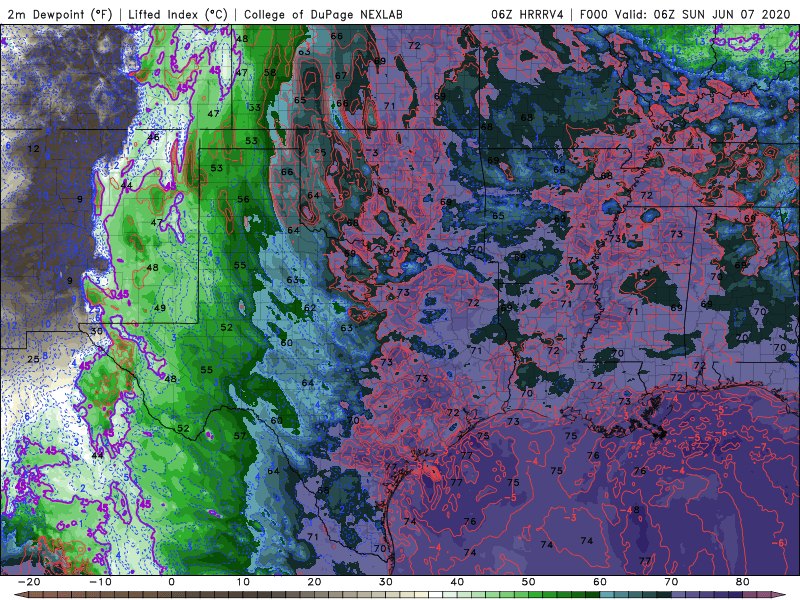Click the '06Z HRRRV4' model run label
This screenshot has height=600, width=800.
(527, 14)
